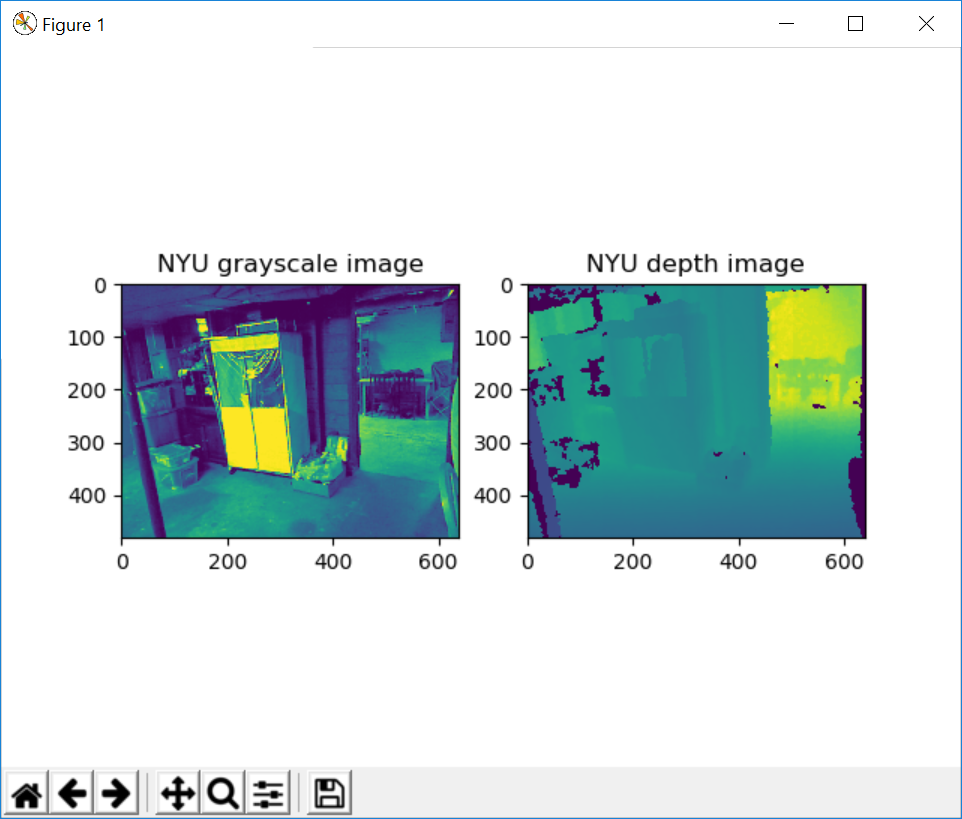Click the x-axis 200 tick label of the grayscale plot
The image size is (962, 819).
pos(228,563)
